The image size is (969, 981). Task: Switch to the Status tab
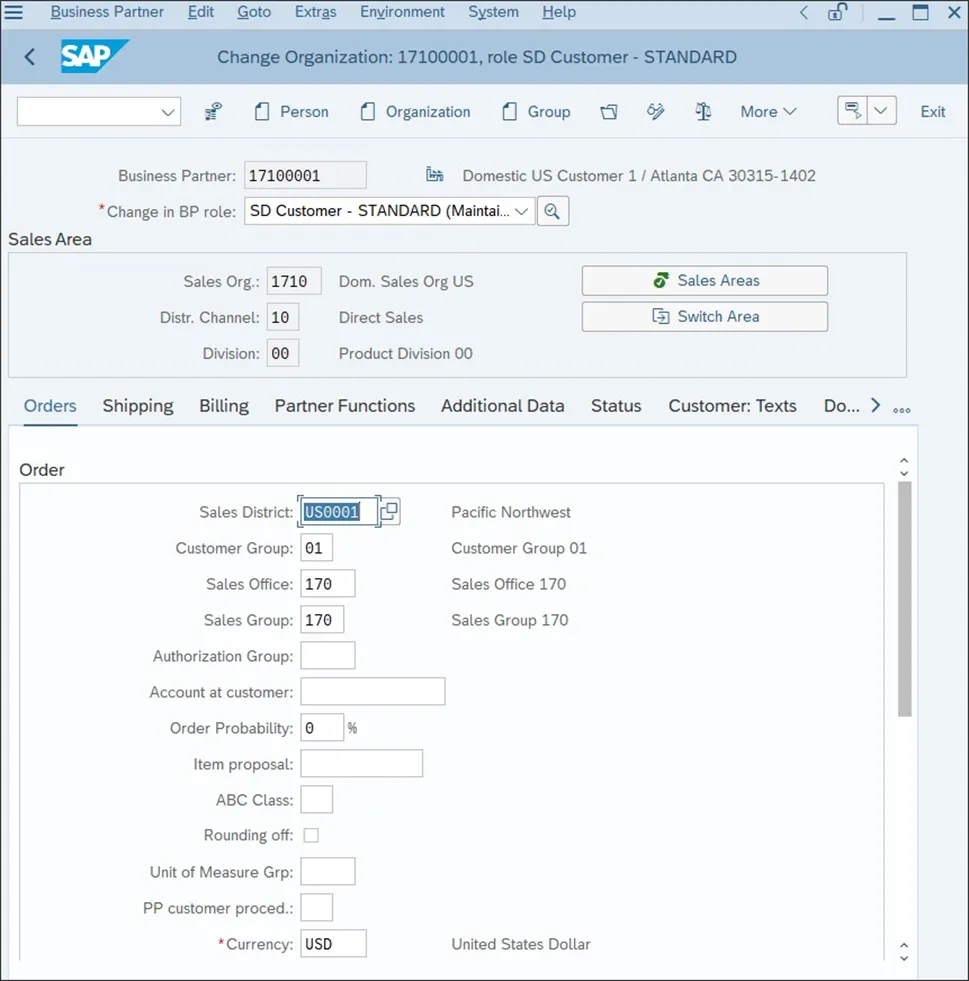coord(616,405)
